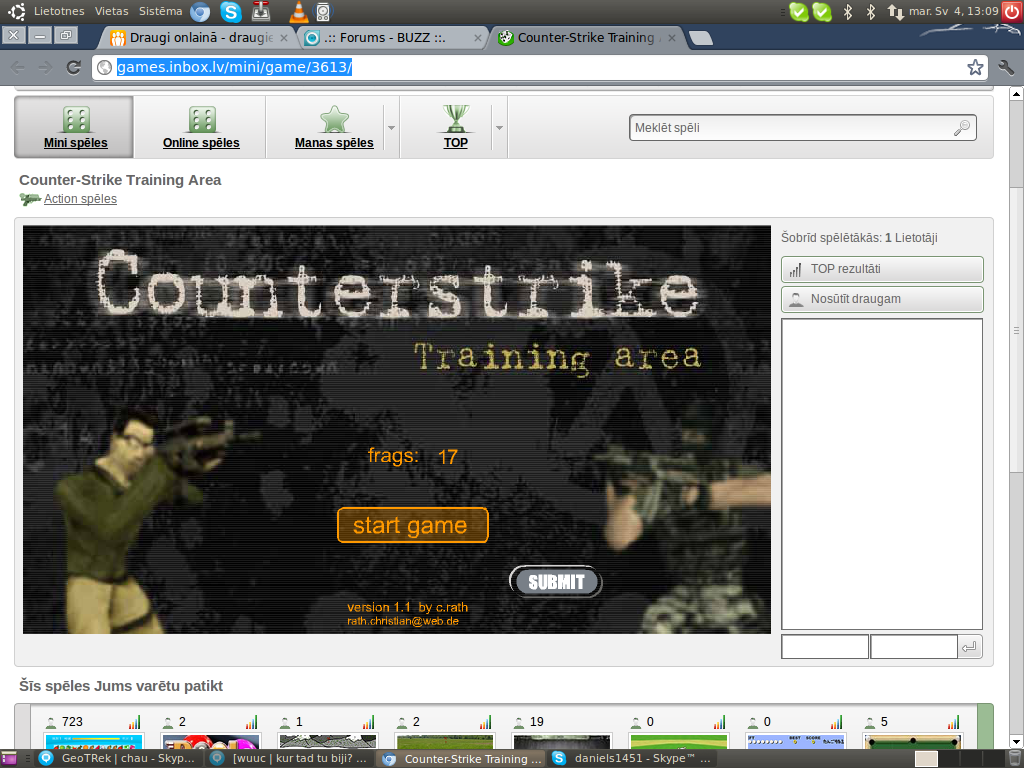Image resolution: width=1024 pixels, height=768 pixels.
Task: Open the TOP games tab
Action: [455, 127]
